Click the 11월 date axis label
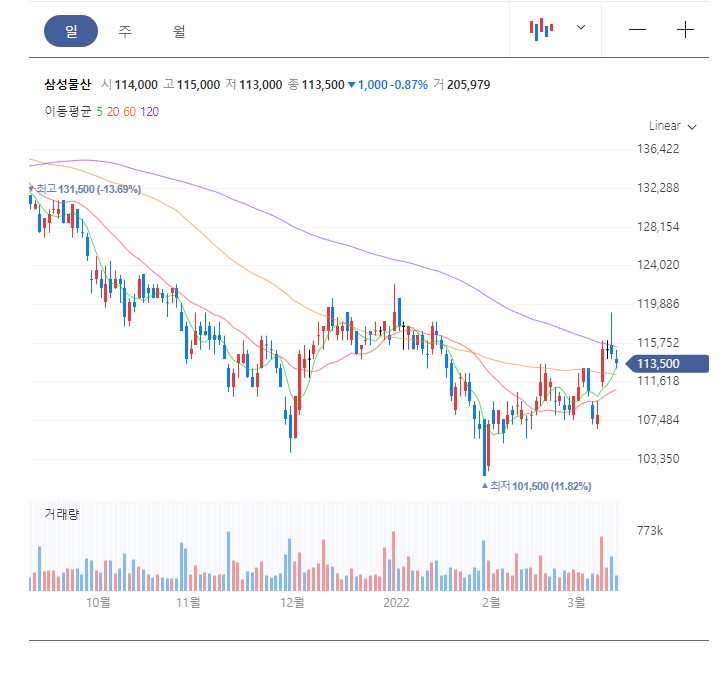 (188, 602)
